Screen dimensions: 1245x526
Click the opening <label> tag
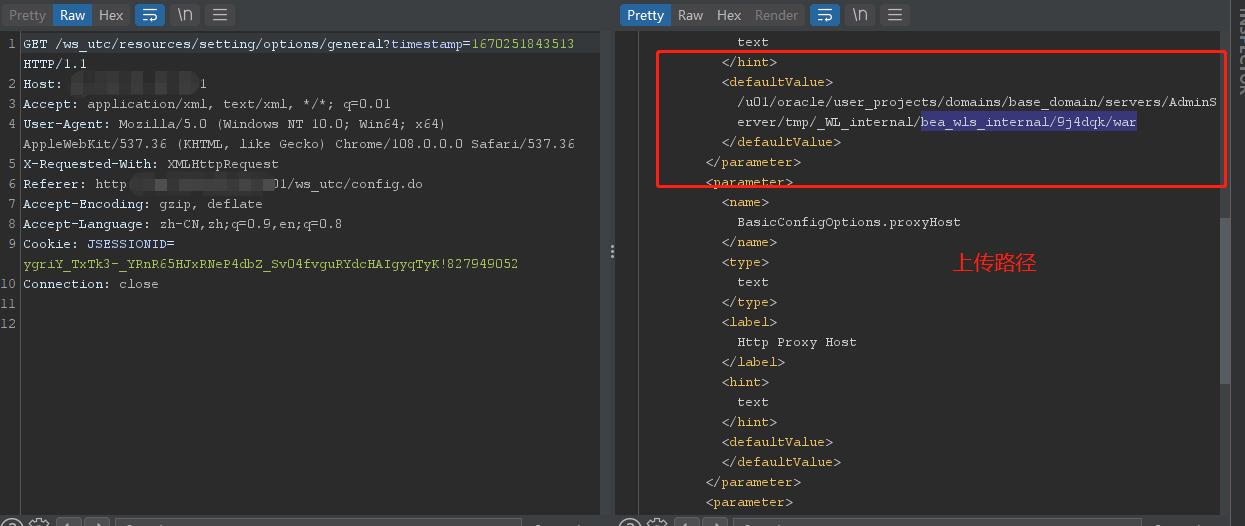click(749, 322)
